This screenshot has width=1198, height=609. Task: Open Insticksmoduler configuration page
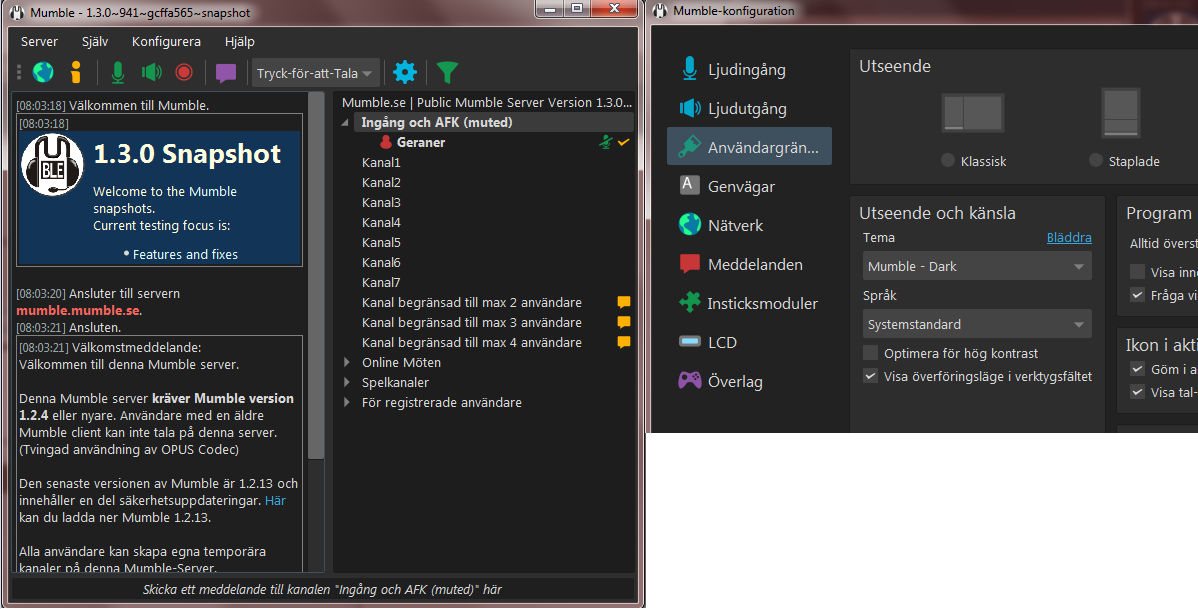(749, 303)
